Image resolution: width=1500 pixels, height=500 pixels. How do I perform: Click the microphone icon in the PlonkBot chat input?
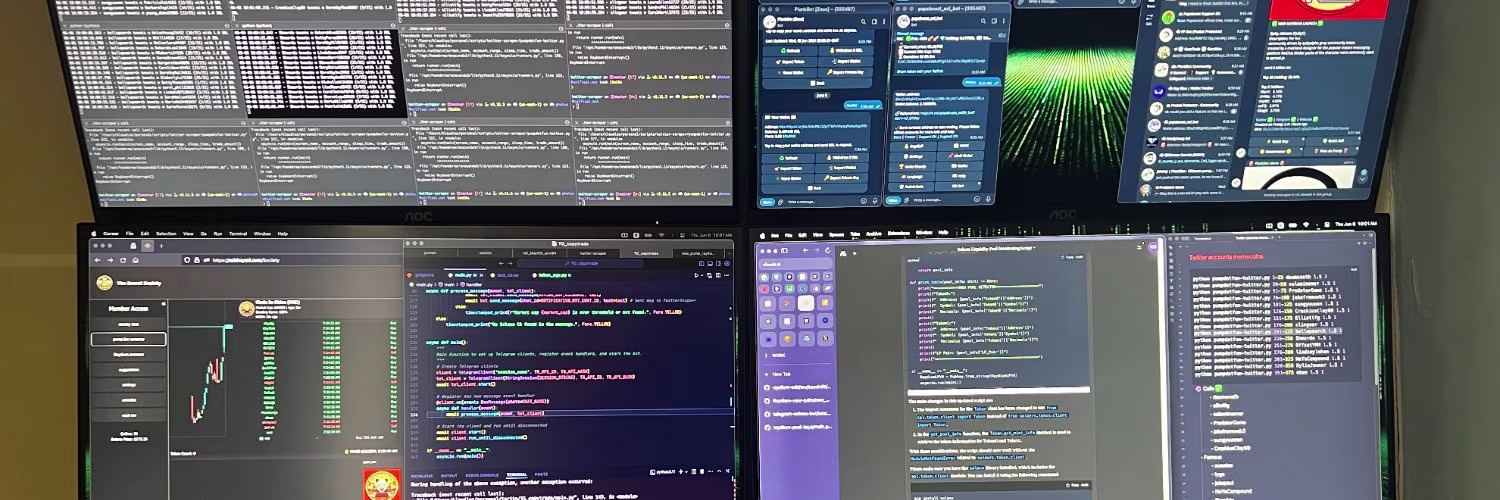pyautogui.click(x=875, y=201)
